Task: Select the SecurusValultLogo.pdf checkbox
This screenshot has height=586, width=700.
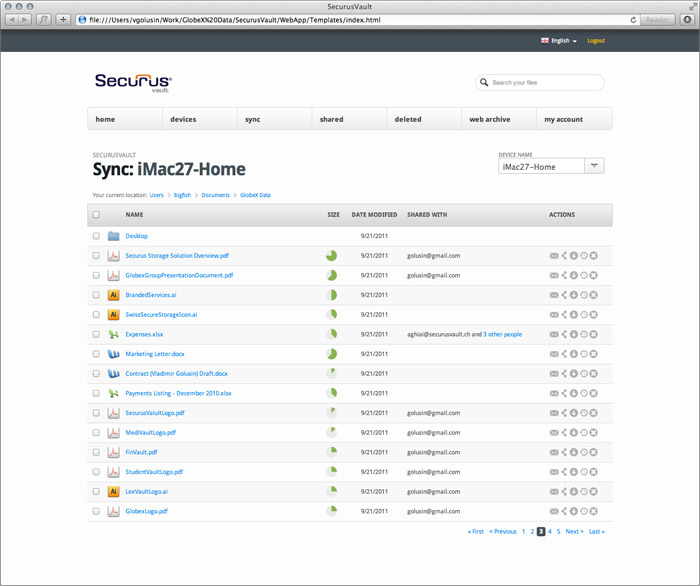Action: 96,413
